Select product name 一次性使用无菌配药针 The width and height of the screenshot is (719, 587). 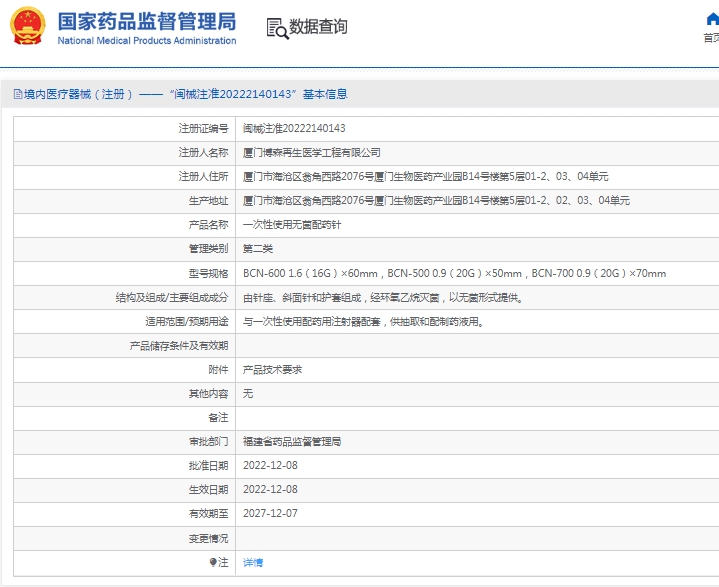pyautogui.click(x=292, y=225)
